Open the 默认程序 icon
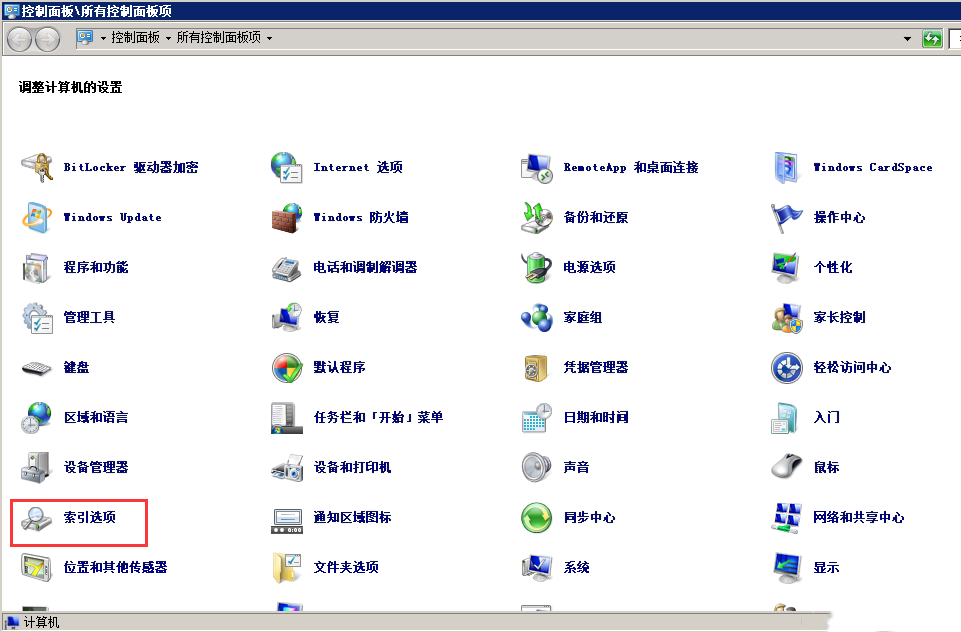This screenshot has width=961, height=632. 287,368
